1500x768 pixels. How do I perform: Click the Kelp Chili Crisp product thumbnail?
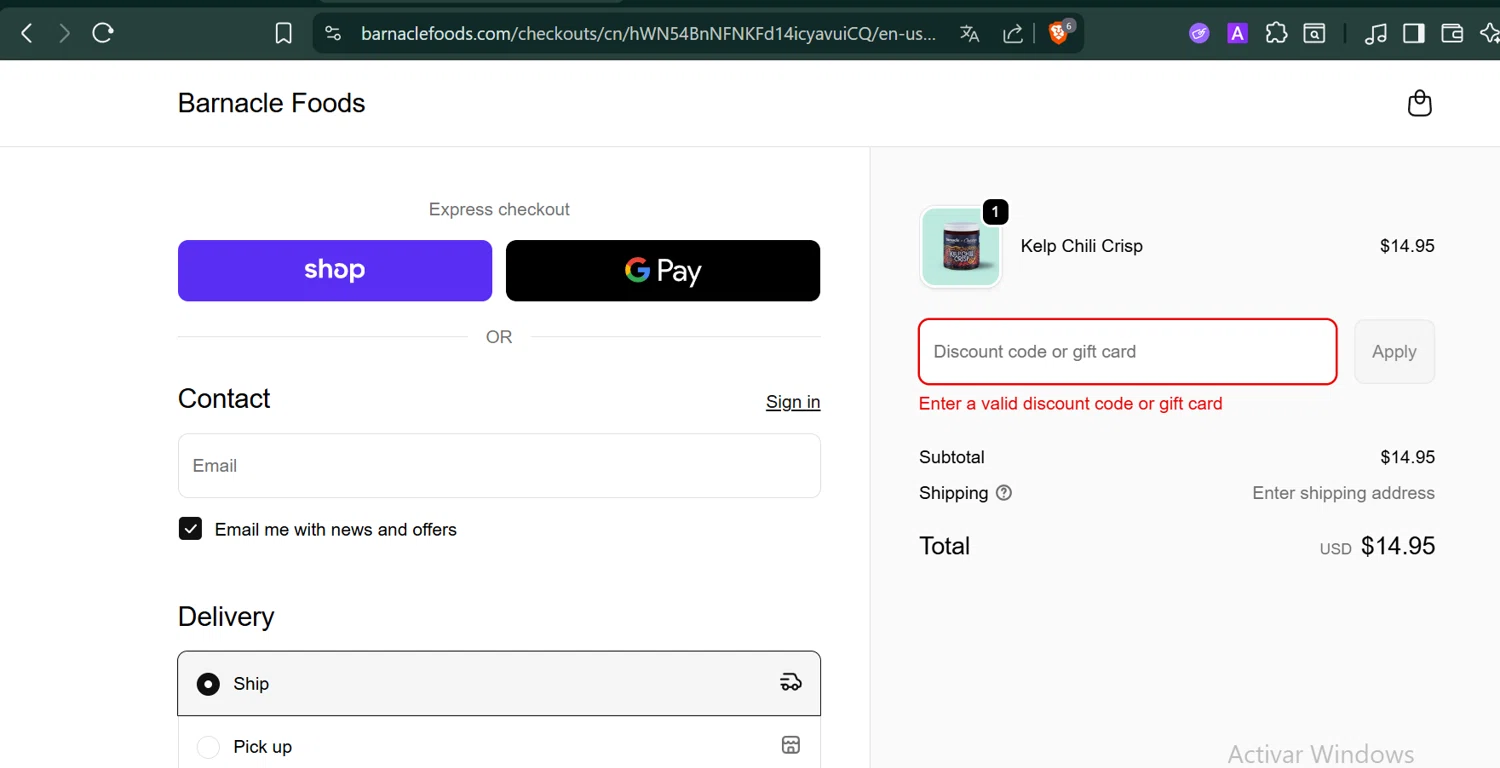[x=960, y=247]
